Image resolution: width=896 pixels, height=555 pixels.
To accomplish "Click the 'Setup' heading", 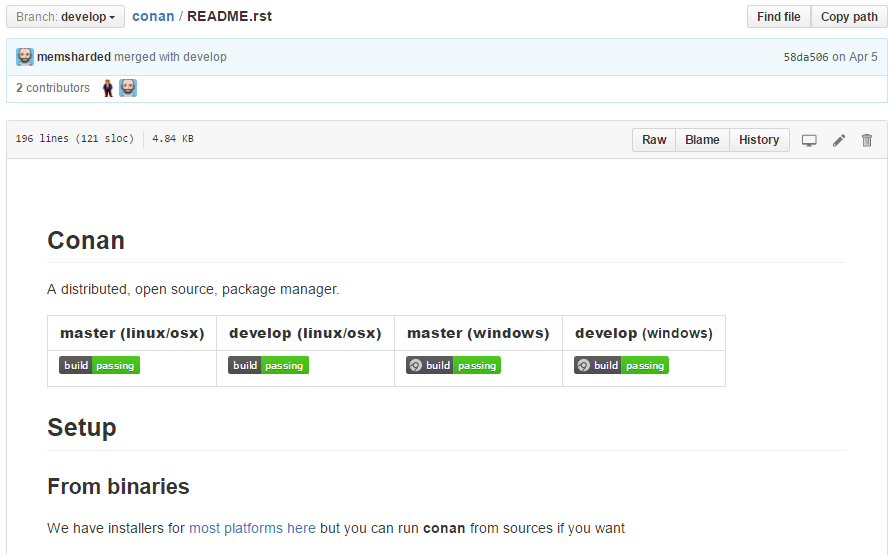I will 82,428.
